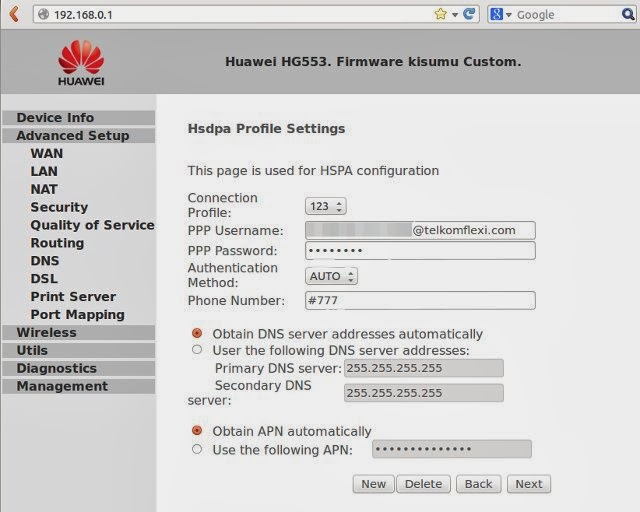Click the Back button
The image size is (640, 512).
478,484
